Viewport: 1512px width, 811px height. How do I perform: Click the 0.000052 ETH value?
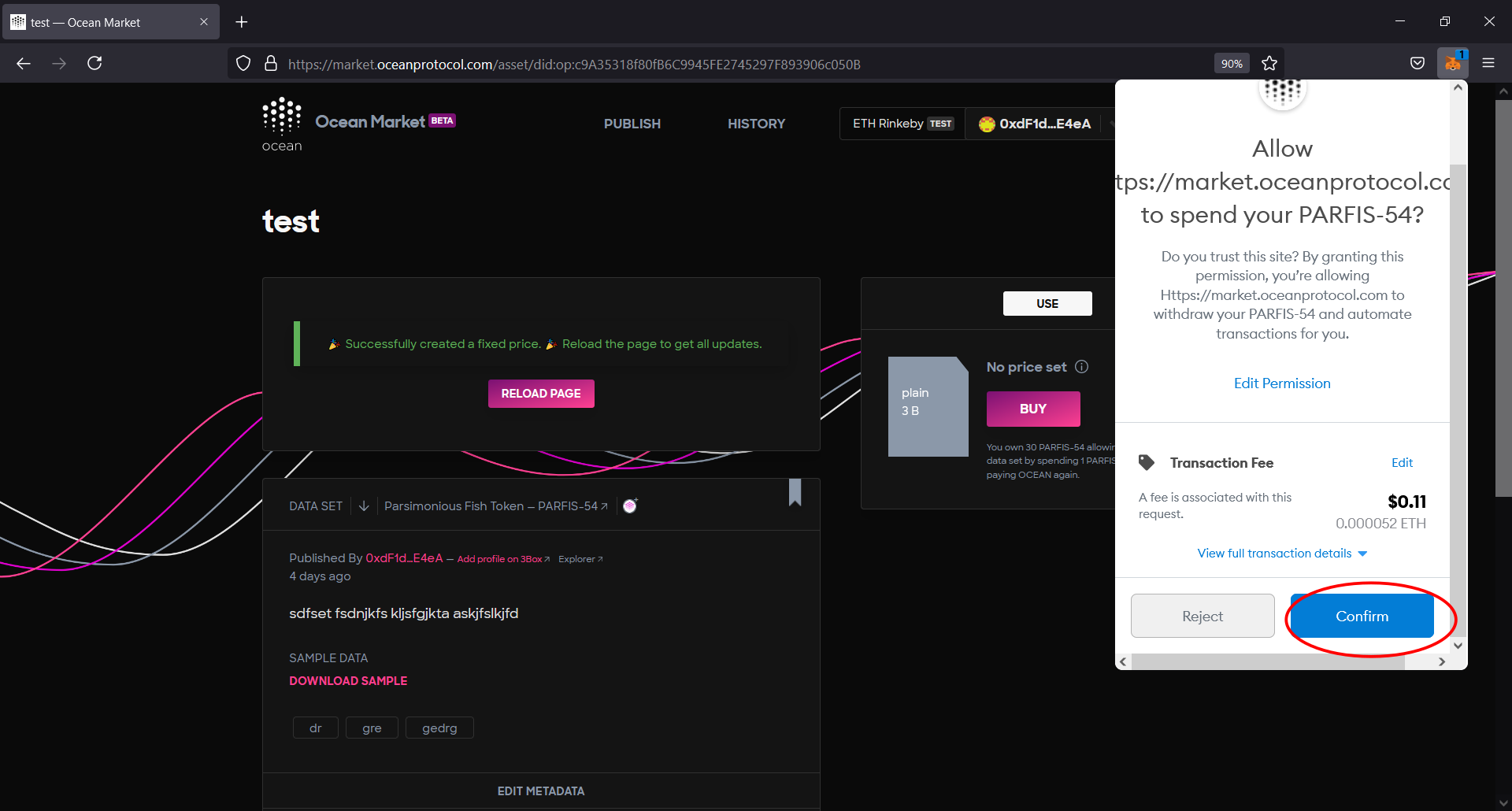point(1380,524)
